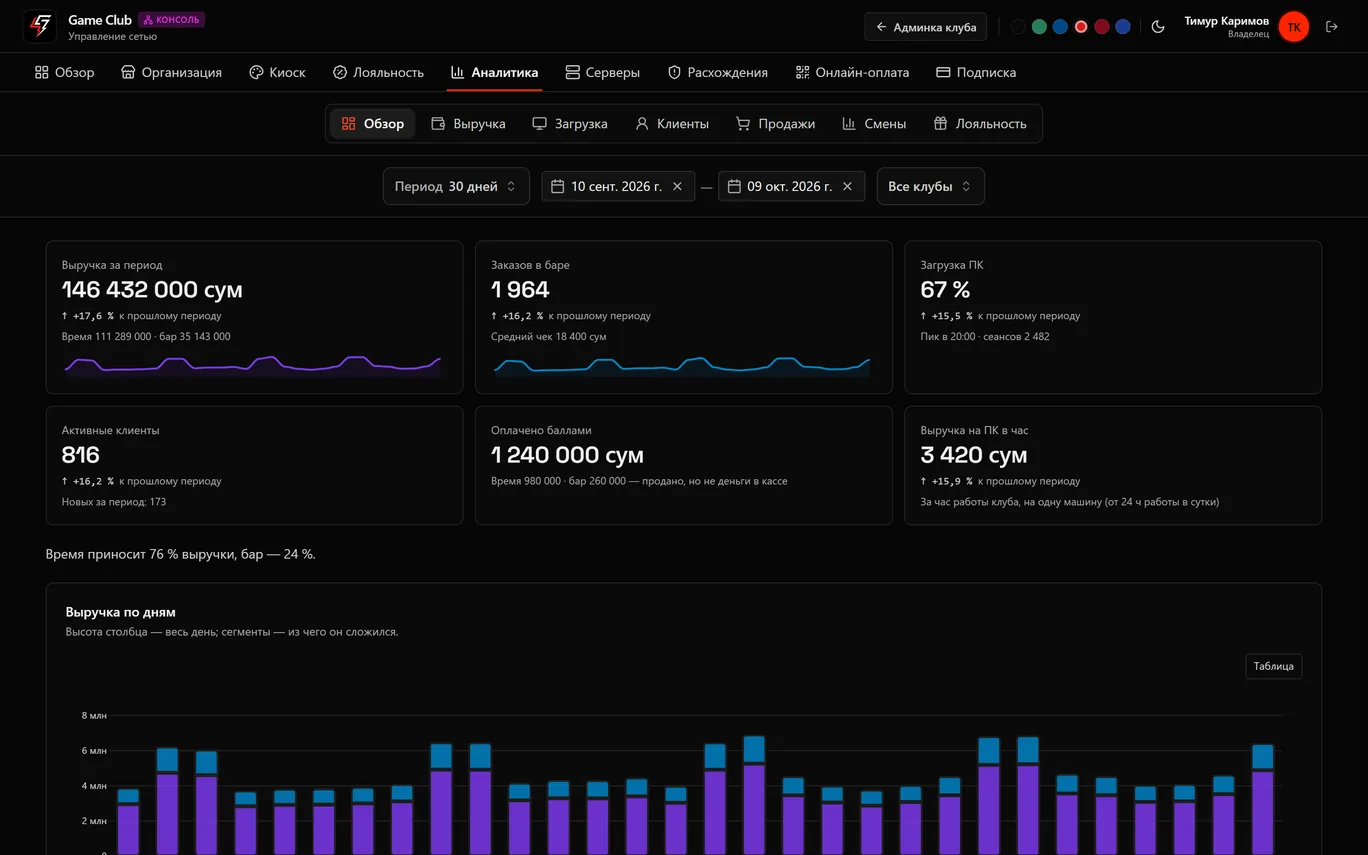Open the Период 30 дней dropdown
1368x855 pixels.
pos(456,186)
